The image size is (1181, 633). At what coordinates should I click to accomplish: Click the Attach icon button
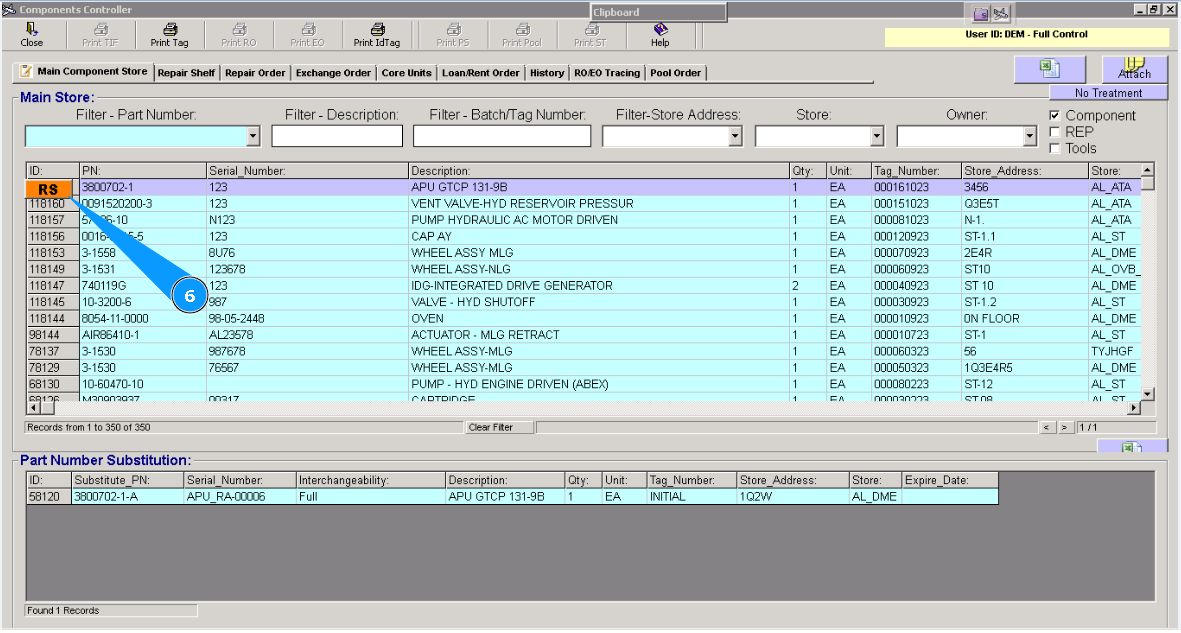(x=1134, y=68)
